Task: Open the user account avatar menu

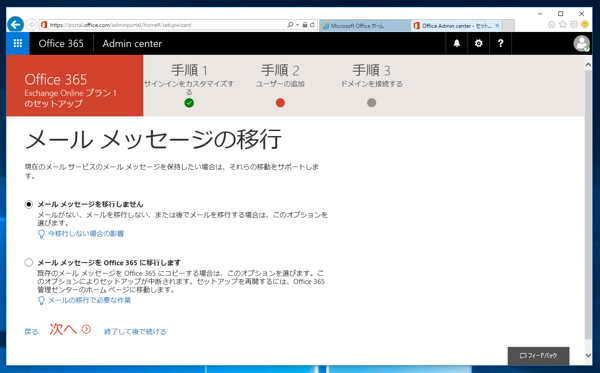Action: pos(581,43)
